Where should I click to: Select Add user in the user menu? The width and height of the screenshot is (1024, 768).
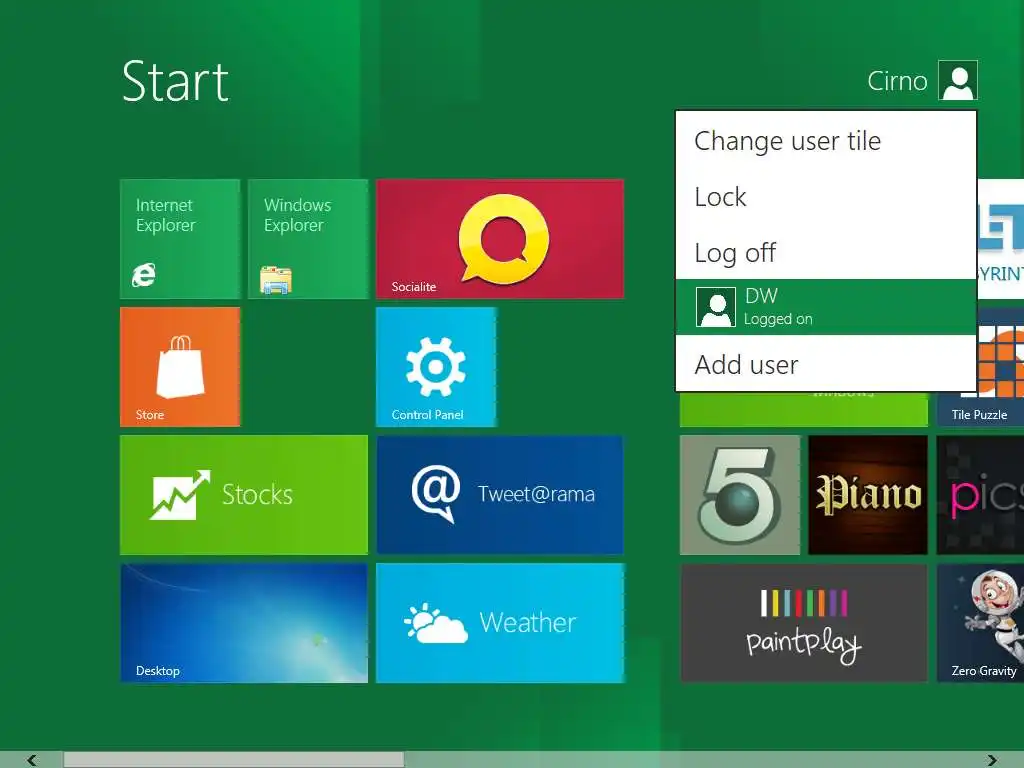tap(826, 364)
